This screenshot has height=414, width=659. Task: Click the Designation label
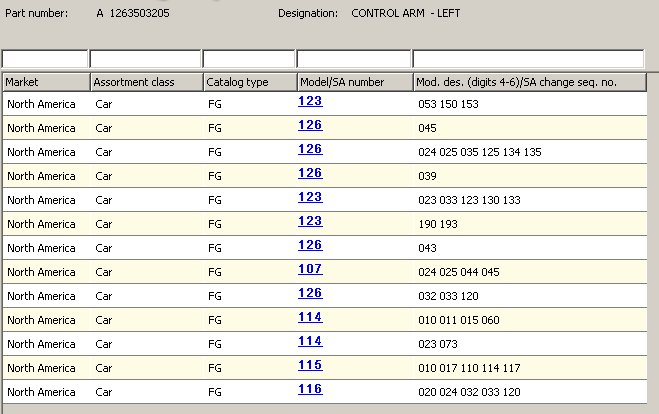308,13
